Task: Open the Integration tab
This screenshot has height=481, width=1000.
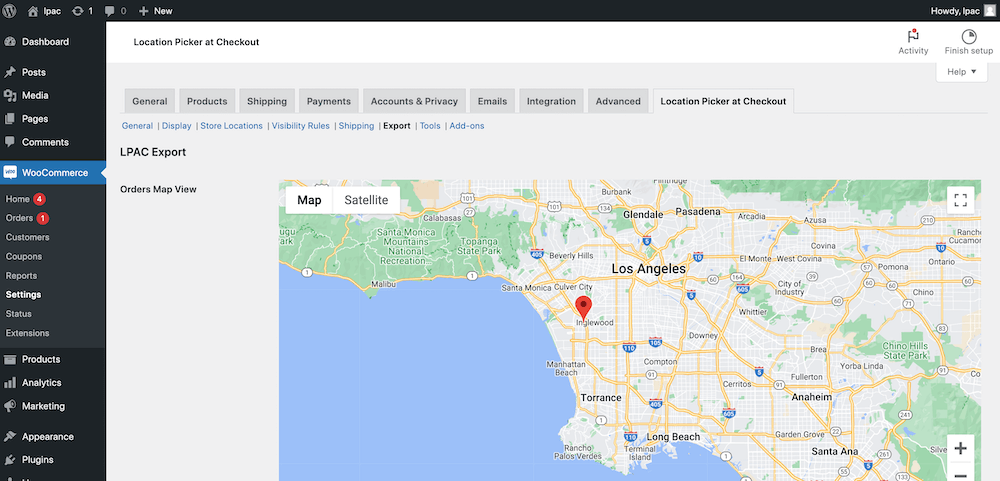Action: click(552, 101)
